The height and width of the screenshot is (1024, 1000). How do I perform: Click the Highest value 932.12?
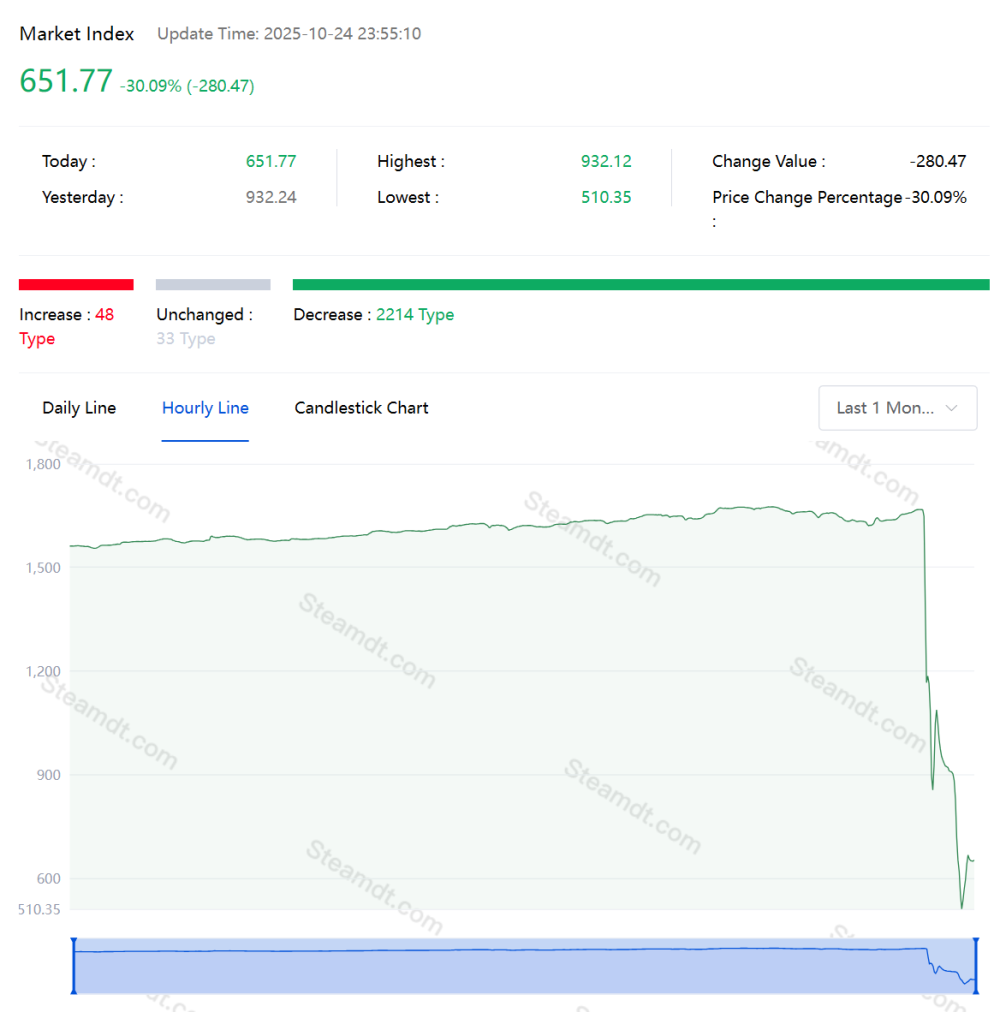coord(606,162)
